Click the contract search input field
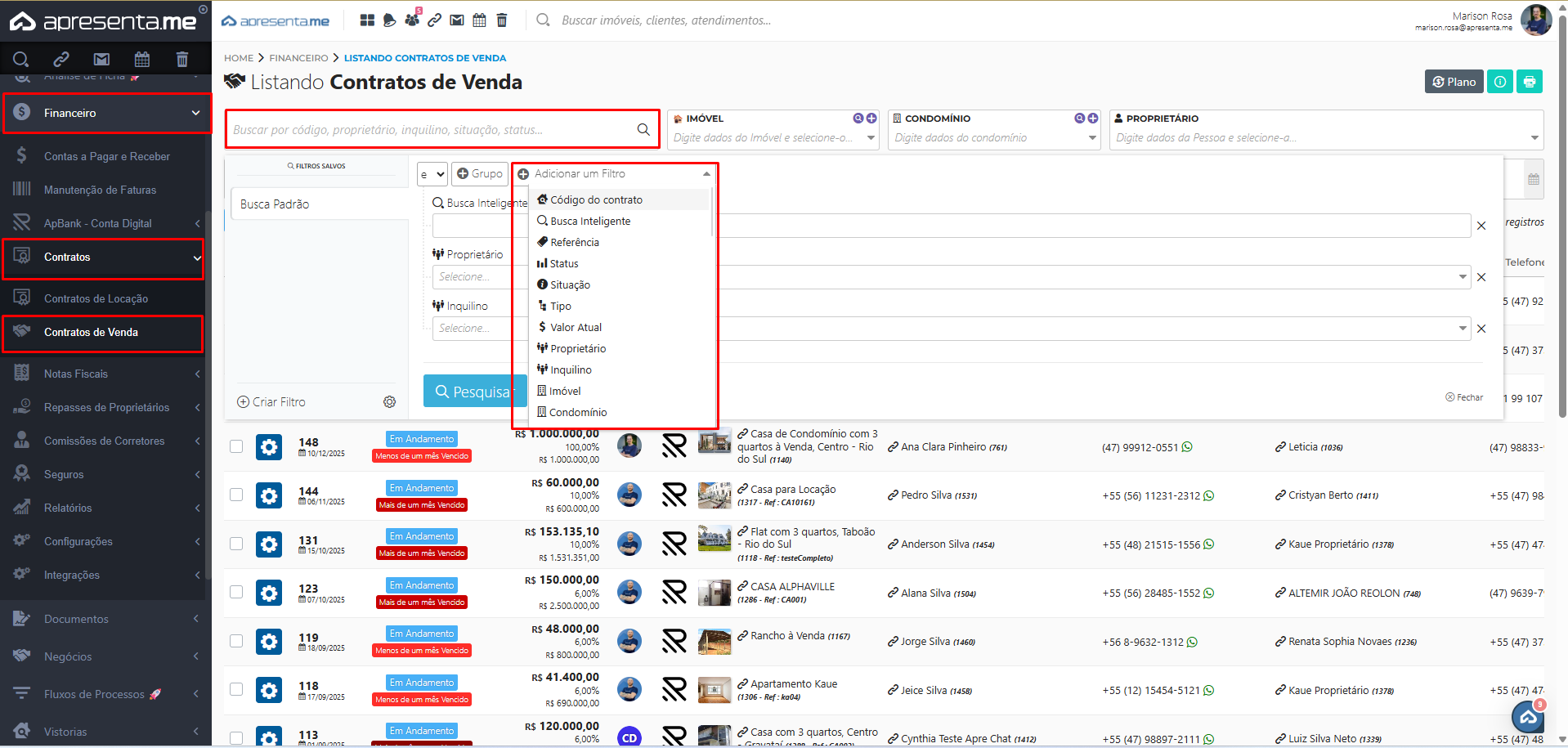This screenshot has width=1568, height=748. (433, 130)
